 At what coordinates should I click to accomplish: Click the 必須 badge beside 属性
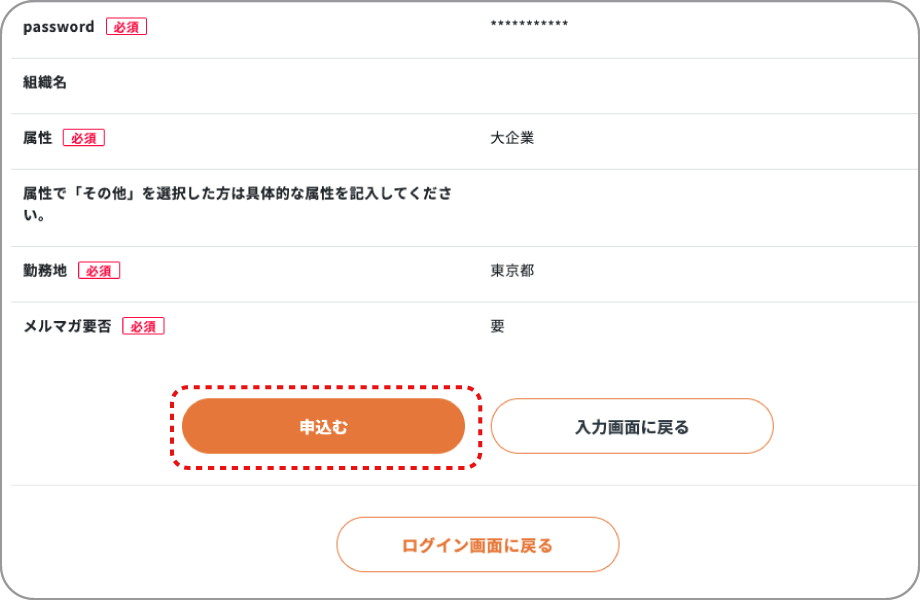pyautogui.click(x=84, y=137)
